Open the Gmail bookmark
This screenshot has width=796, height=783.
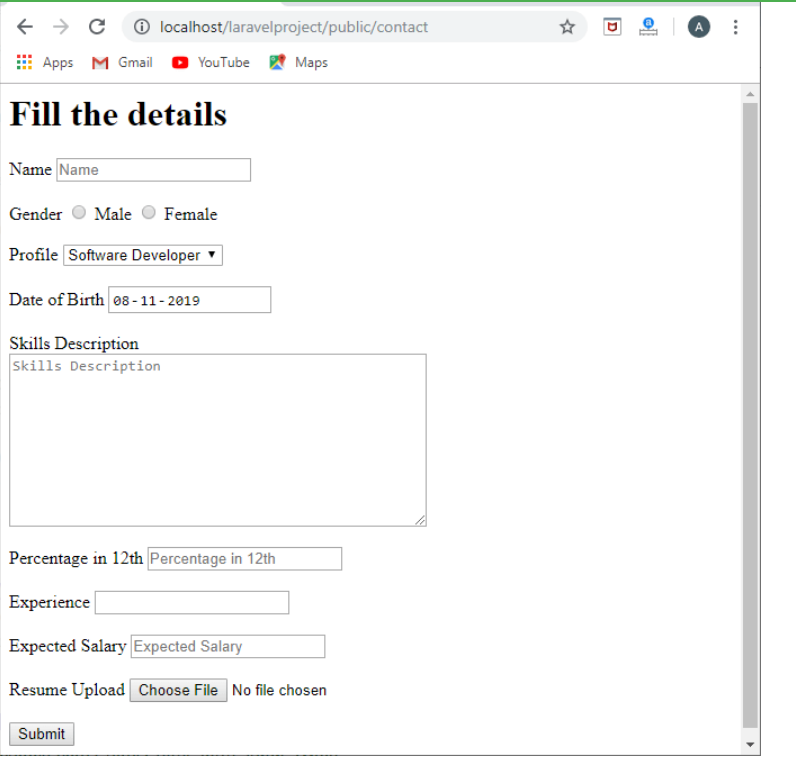click(122, 62)
